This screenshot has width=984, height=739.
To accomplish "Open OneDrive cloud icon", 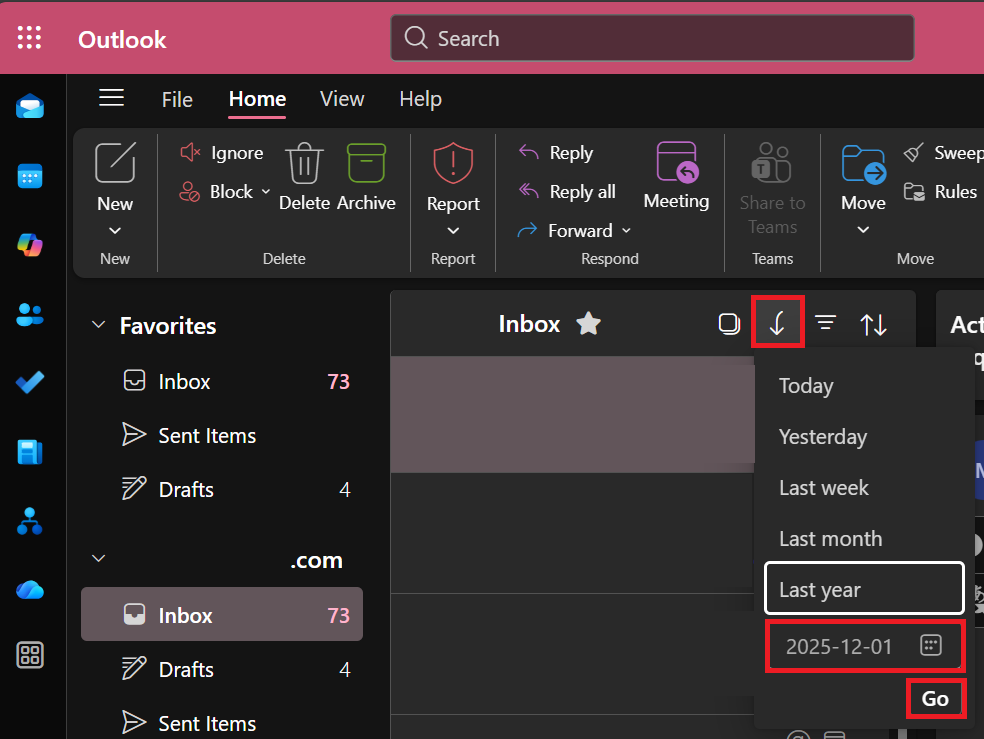I will pos(29,590).
